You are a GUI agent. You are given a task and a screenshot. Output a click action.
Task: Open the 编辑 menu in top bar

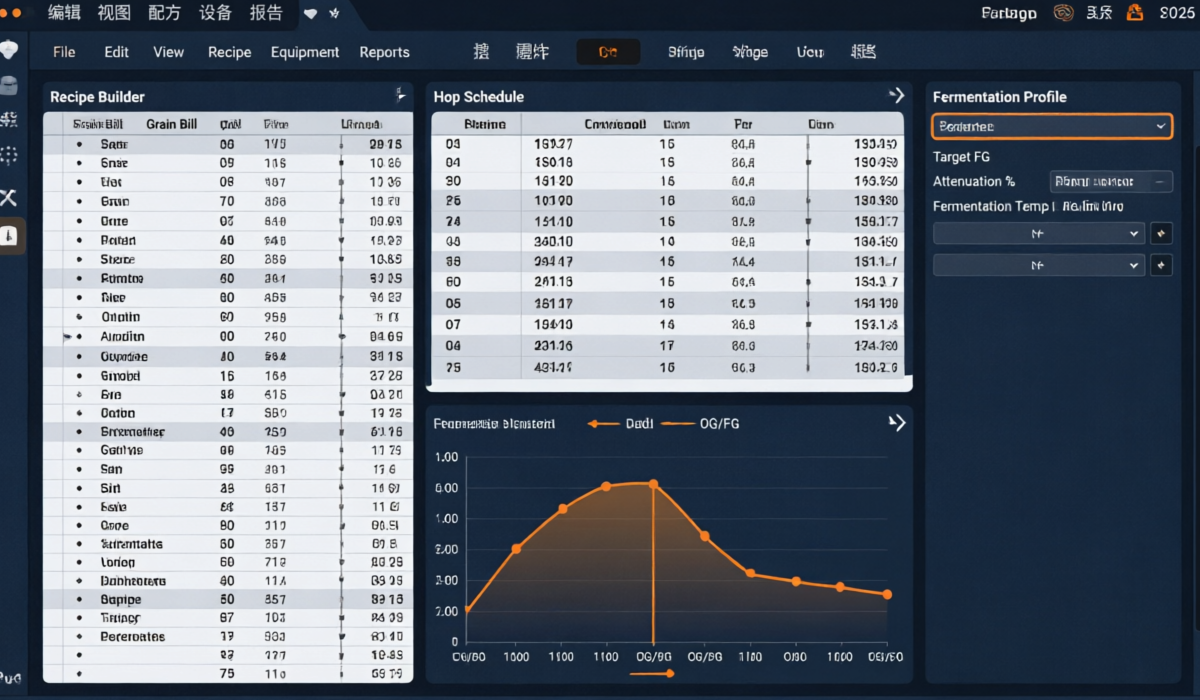(x=64, y=13)
